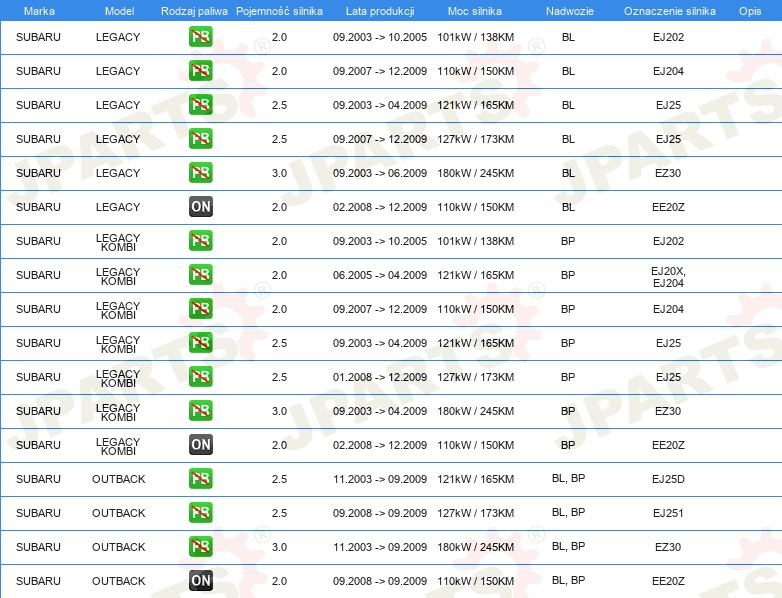Click the Nadwozie column header
The image size is (782, 598).
570,11
